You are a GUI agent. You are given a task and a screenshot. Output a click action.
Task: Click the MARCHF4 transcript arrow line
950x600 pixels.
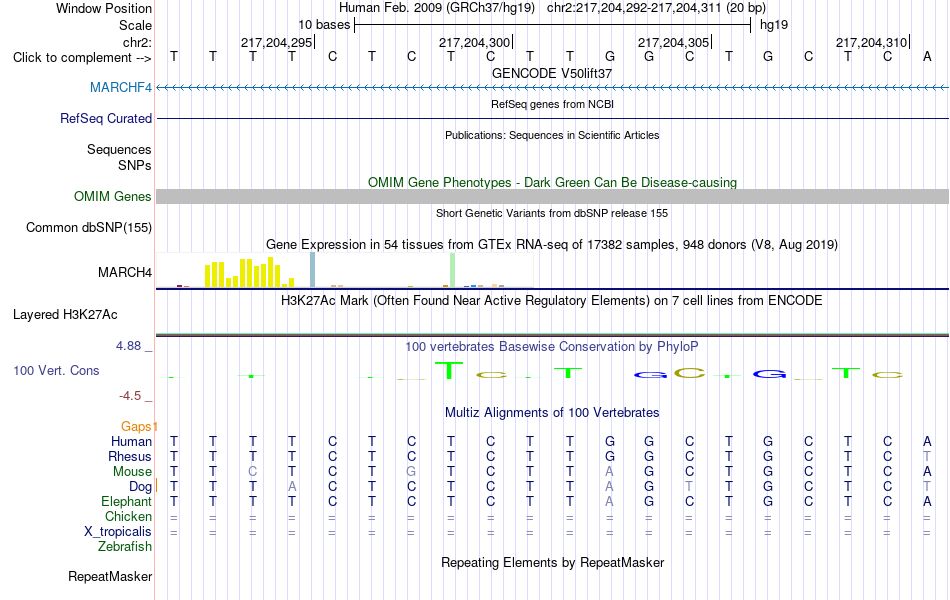[x=552, y=88]
